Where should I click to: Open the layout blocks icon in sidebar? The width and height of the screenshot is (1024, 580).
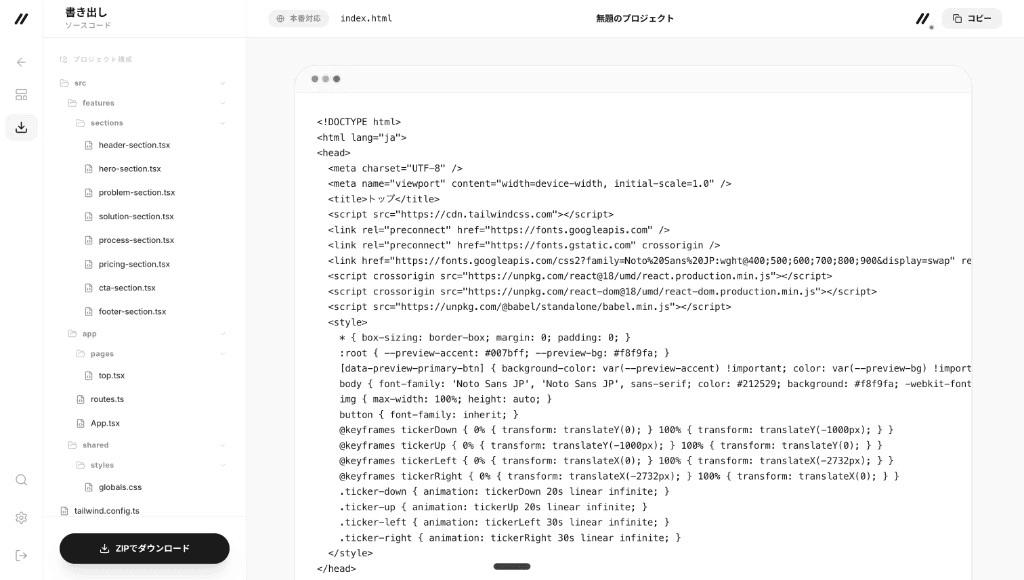coord(22,95)
